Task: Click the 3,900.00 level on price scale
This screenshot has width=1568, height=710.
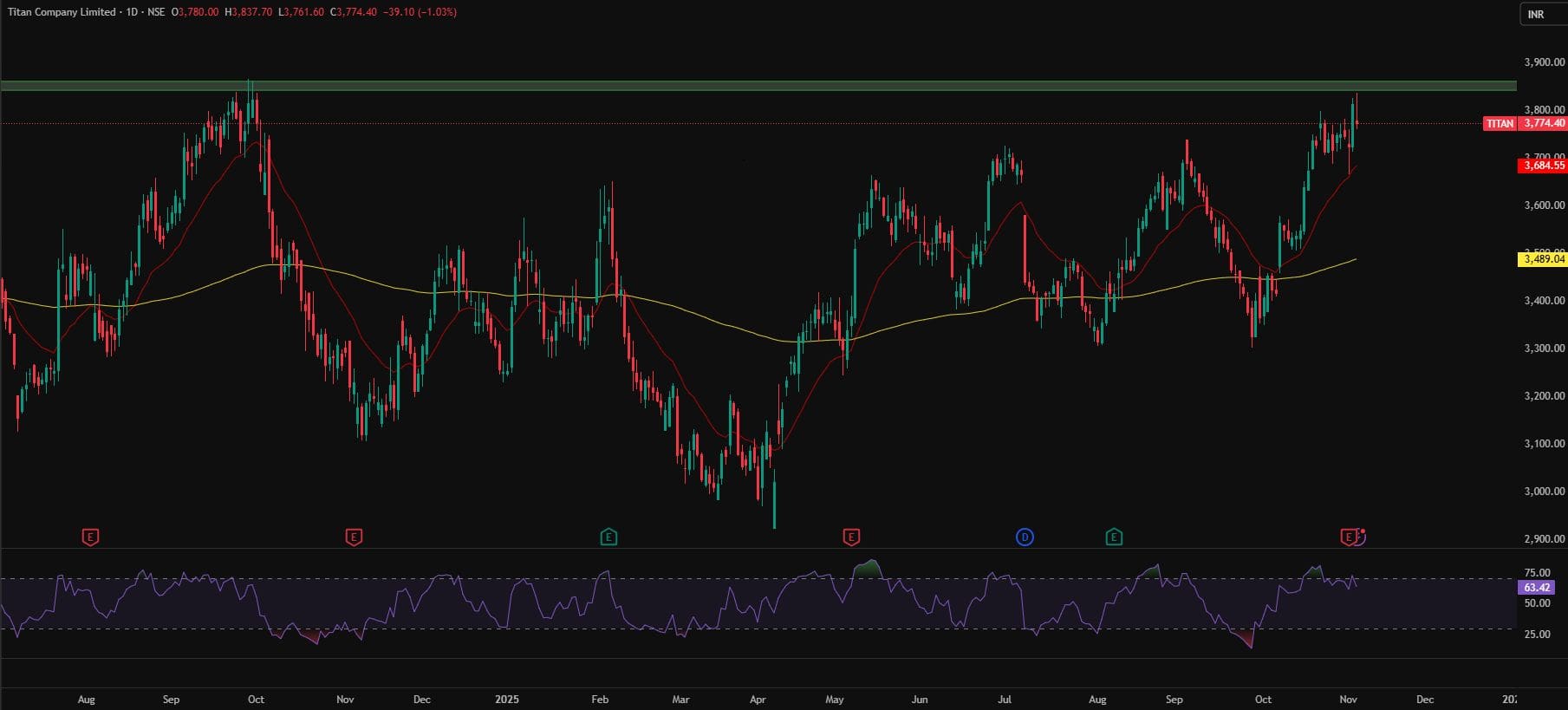Action: tap(1544, 62)
